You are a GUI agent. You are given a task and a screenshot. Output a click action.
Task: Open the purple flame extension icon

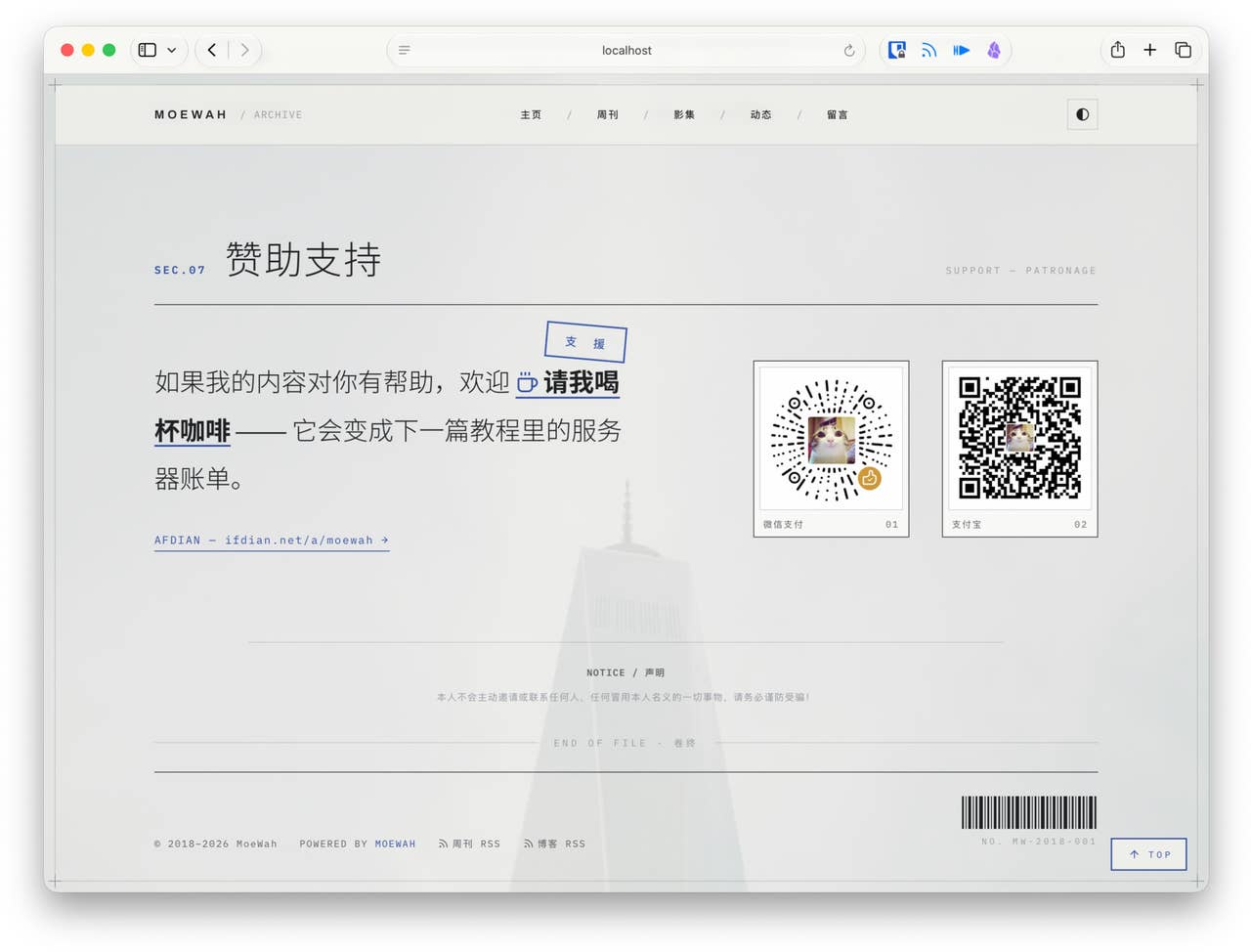994,50
